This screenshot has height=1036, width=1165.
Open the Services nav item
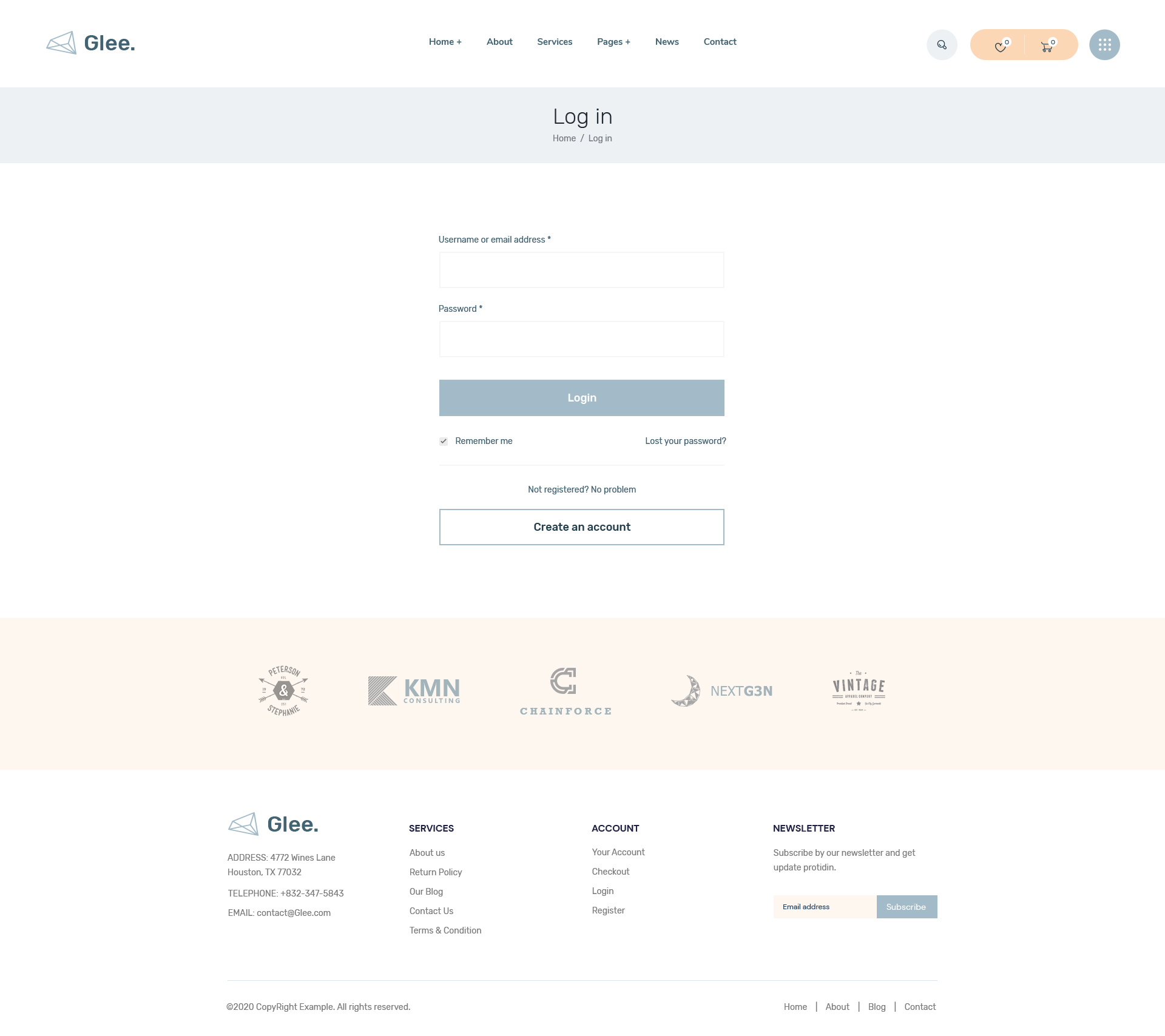coord(555,42)
